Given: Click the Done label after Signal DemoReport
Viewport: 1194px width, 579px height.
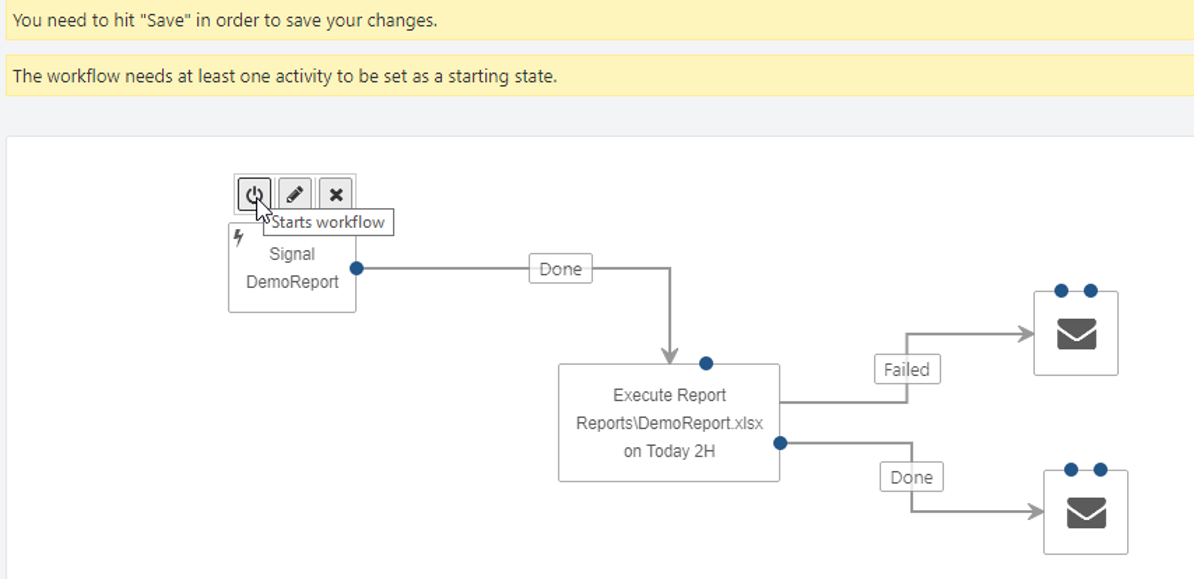Looking at the screenshot, I should [560, 269].
